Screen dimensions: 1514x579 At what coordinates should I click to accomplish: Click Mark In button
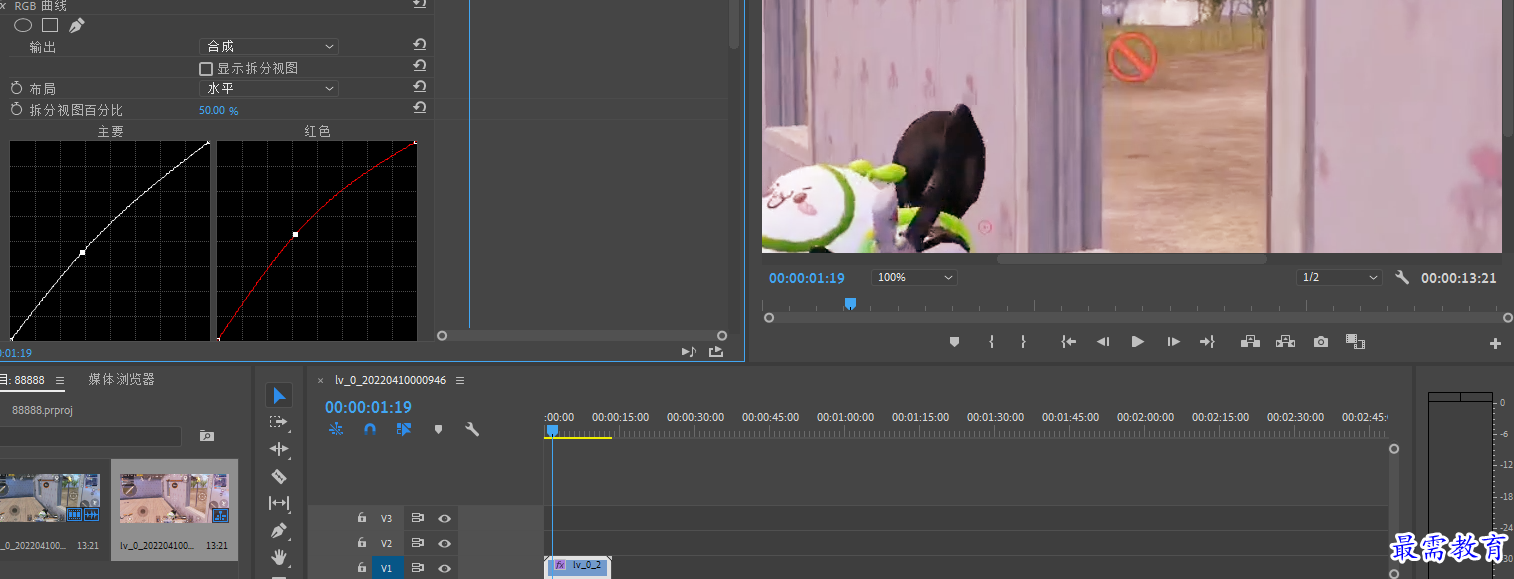991,342
